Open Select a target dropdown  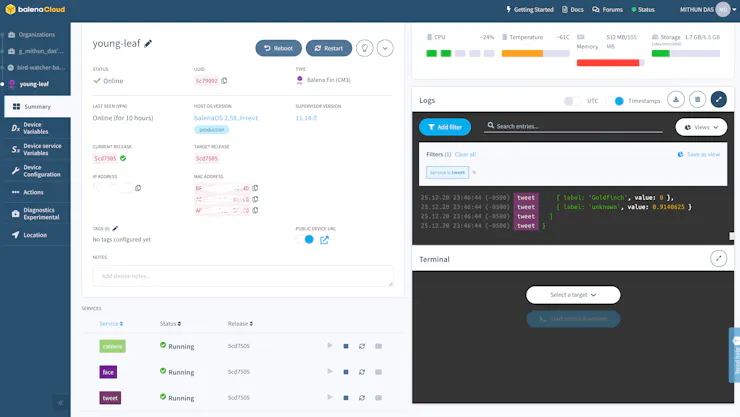coord(573,295)
